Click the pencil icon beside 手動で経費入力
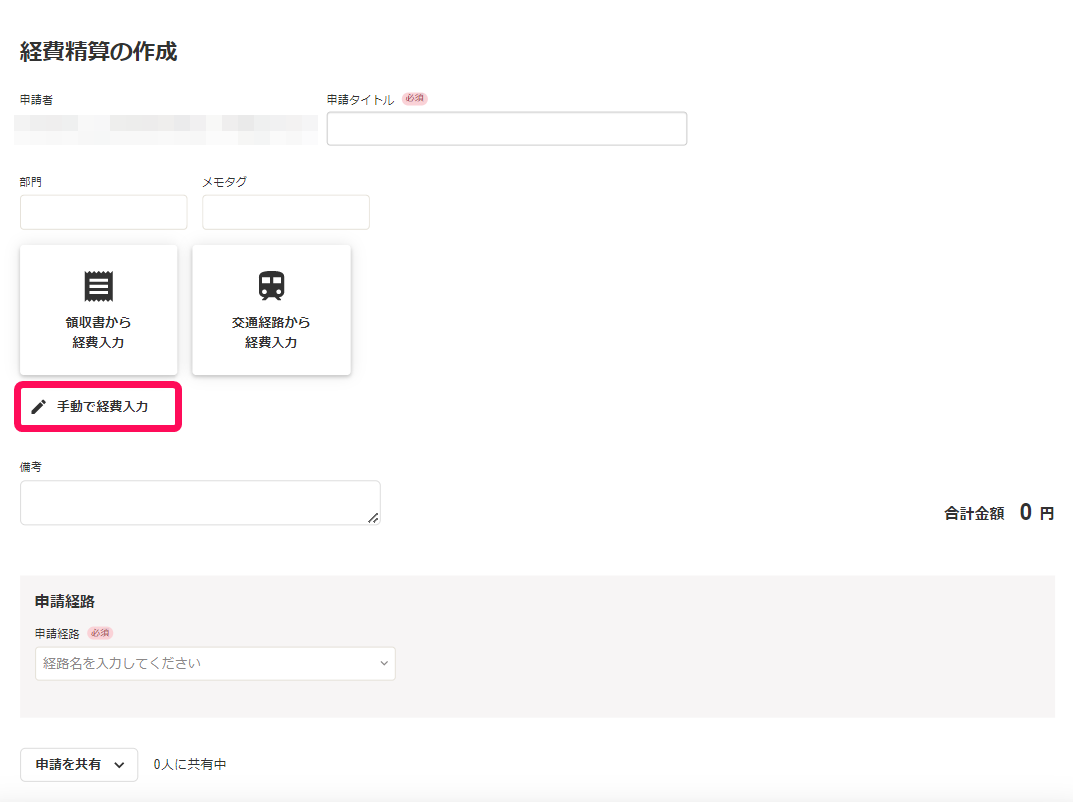The image size is (1073, 802). [x=39, y=406]
